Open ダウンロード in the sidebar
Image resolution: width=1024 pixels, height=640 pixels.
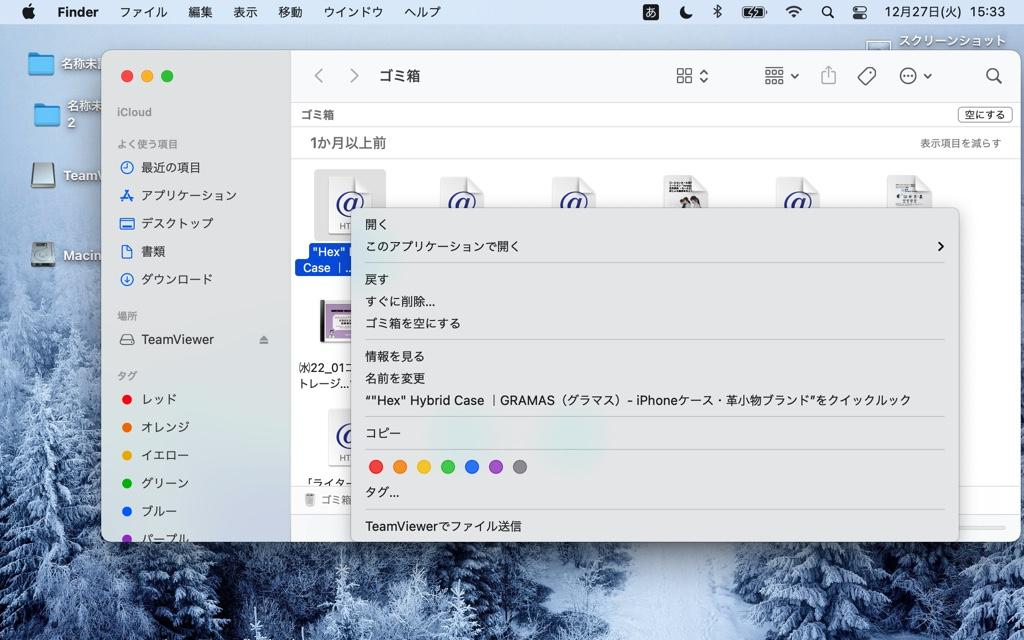[x=176, y=279]
